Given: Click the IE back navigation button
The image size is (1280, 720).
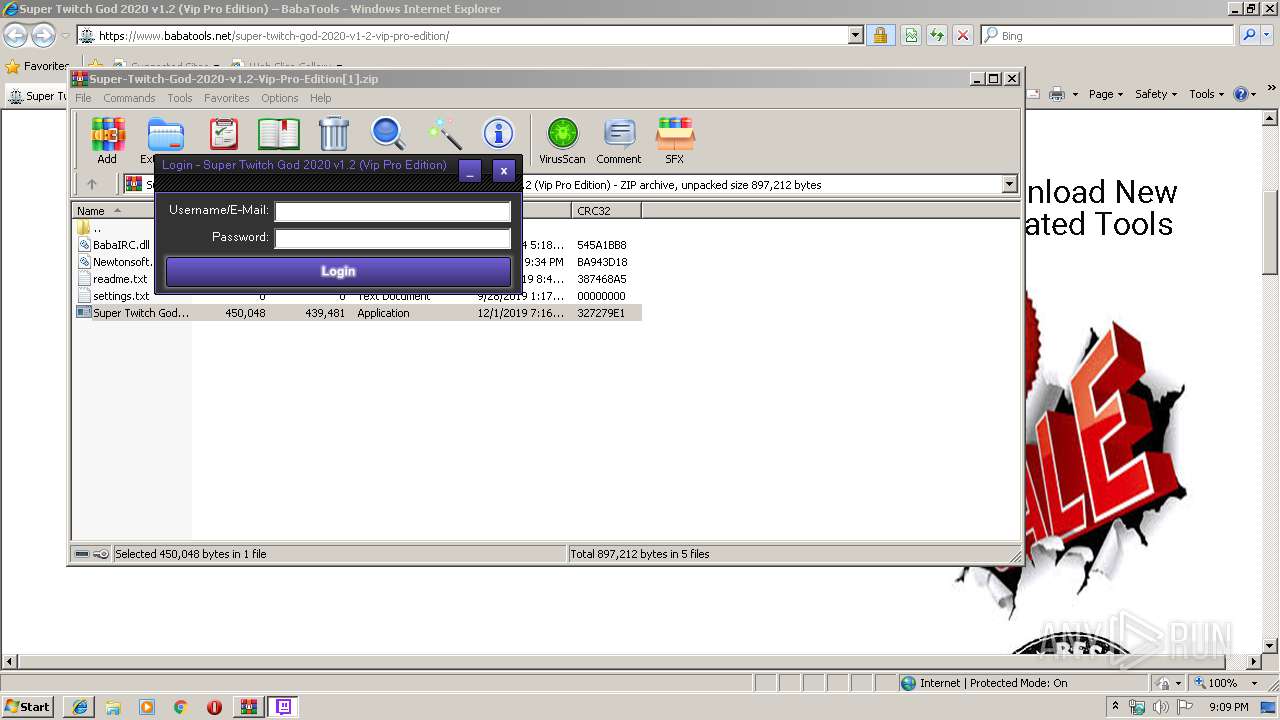Looking at the screenshot, I should (15, 36).
